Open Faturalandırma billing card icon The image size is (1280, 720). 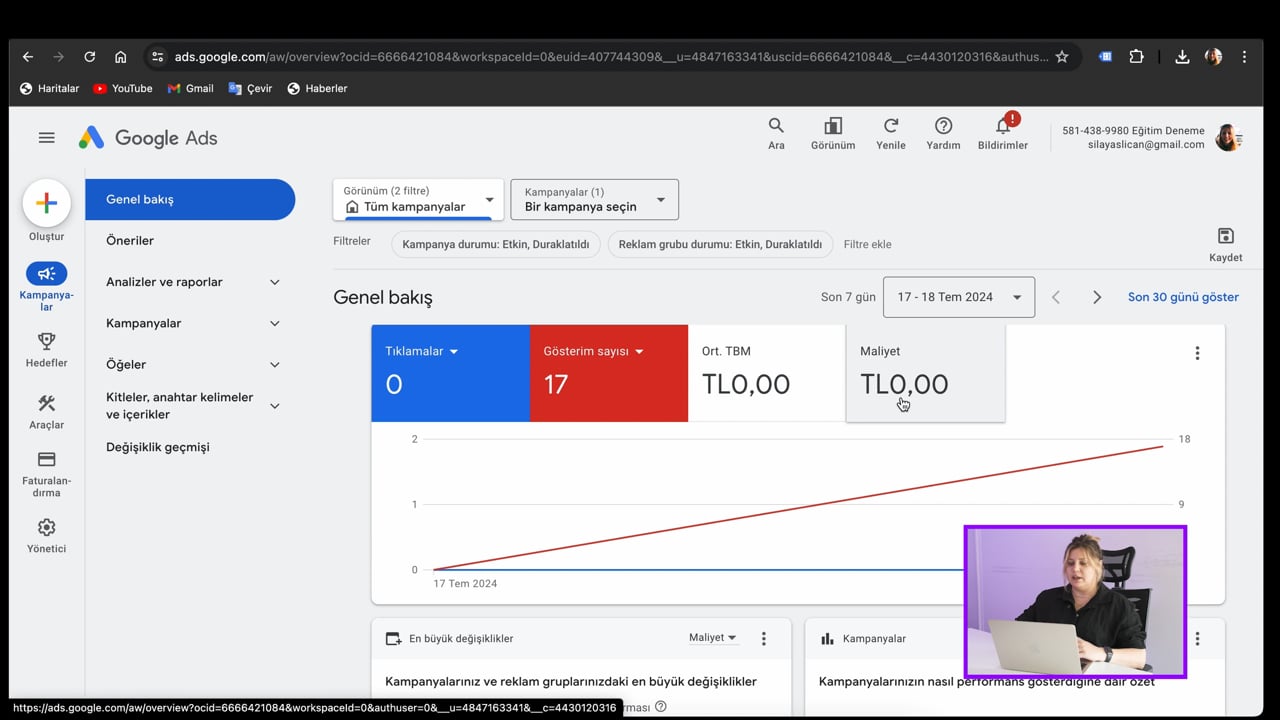pyautogui.click(x=46, y=459)
